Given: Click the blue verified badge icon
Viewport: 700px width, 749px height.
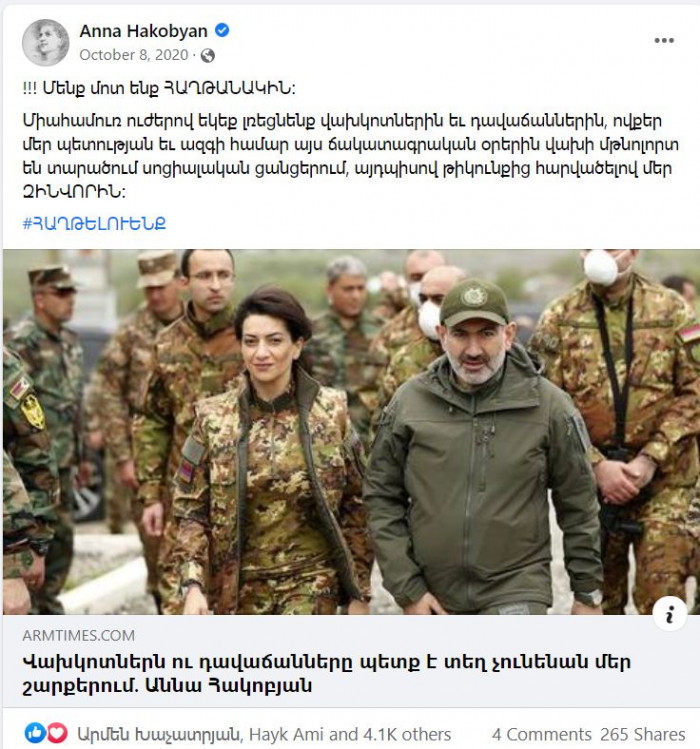Looking at the screenshot, I should pyautogui.click(x=222, y=31).
